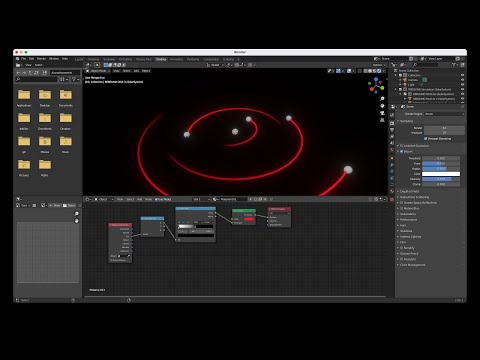Click the viewport pan hand icon
The height and width of the screenshot is (360, 480).
(x=382, y=106)
